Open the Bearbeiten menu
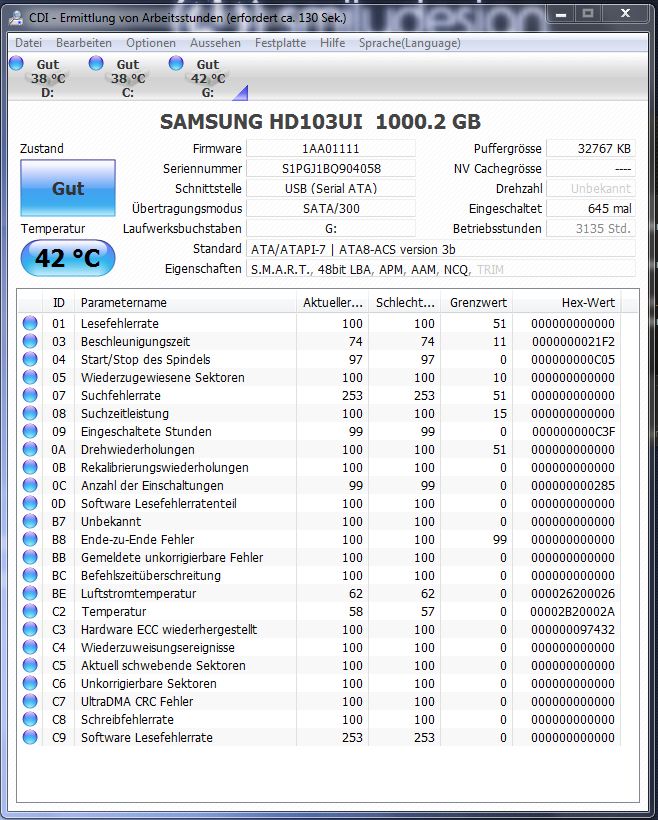 (84, 43)
